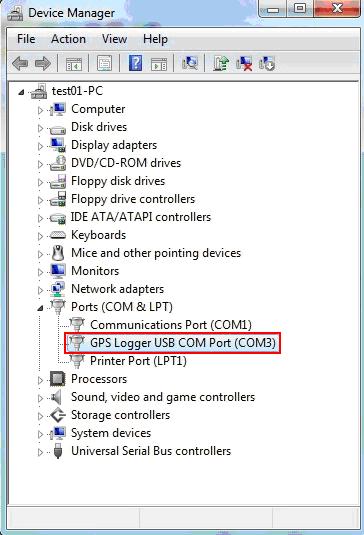
Task: Click the Back arrow toolbar icon
Action: point(20,63)
